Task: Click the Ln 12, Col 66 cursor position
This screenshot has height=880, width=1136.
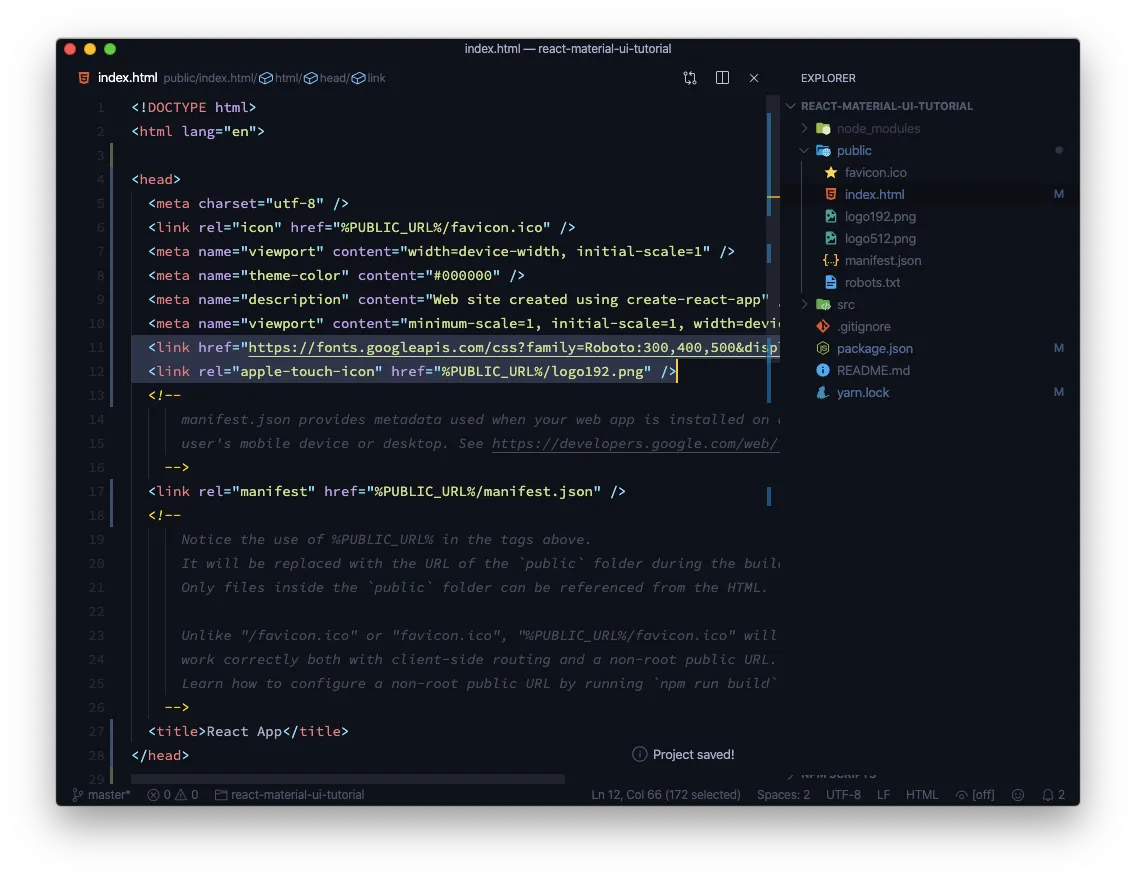Action: click(x=666, y=795)
